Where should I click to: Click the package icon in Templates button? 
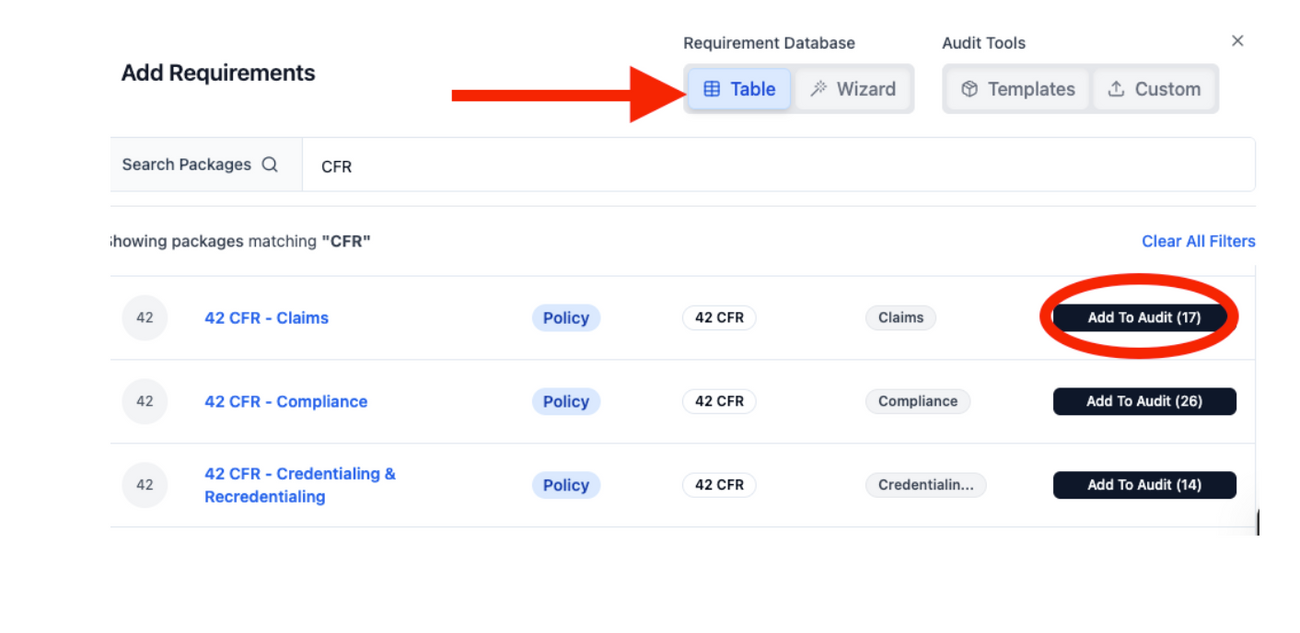(970, 89)
